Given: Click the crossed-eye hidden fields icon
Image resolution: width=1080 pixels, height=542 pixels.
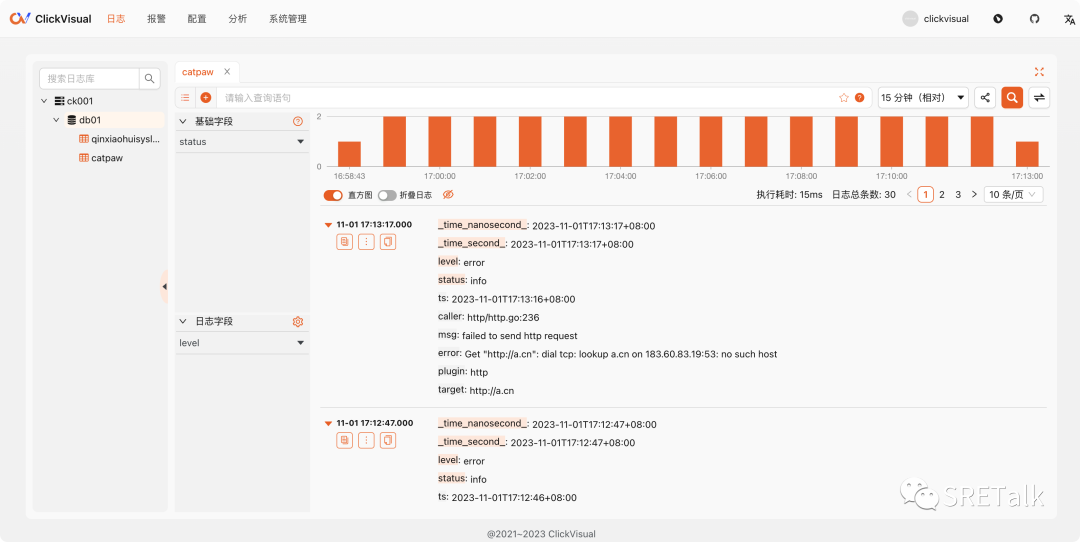Looking at the screenshot, I should click(448, 195).
